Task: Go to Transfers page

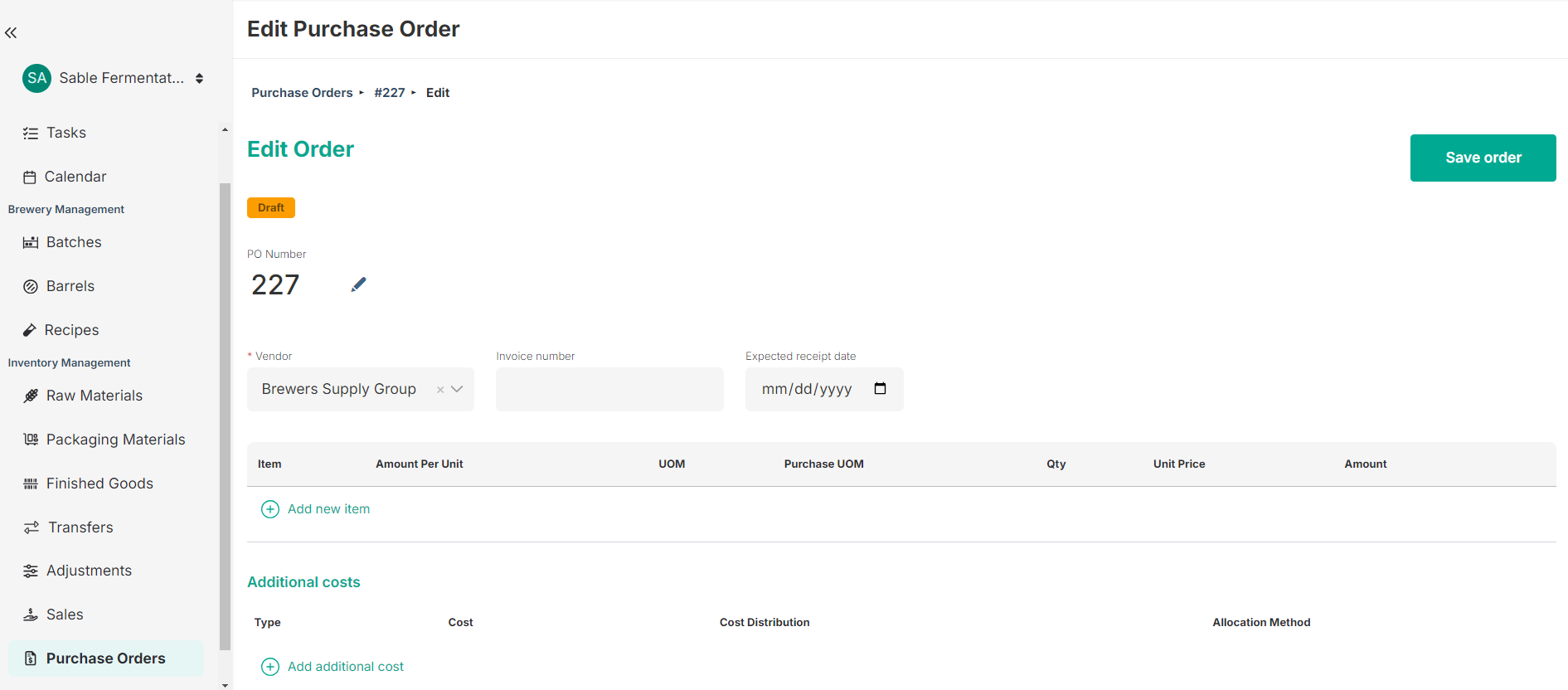Action: coord(80,527)
